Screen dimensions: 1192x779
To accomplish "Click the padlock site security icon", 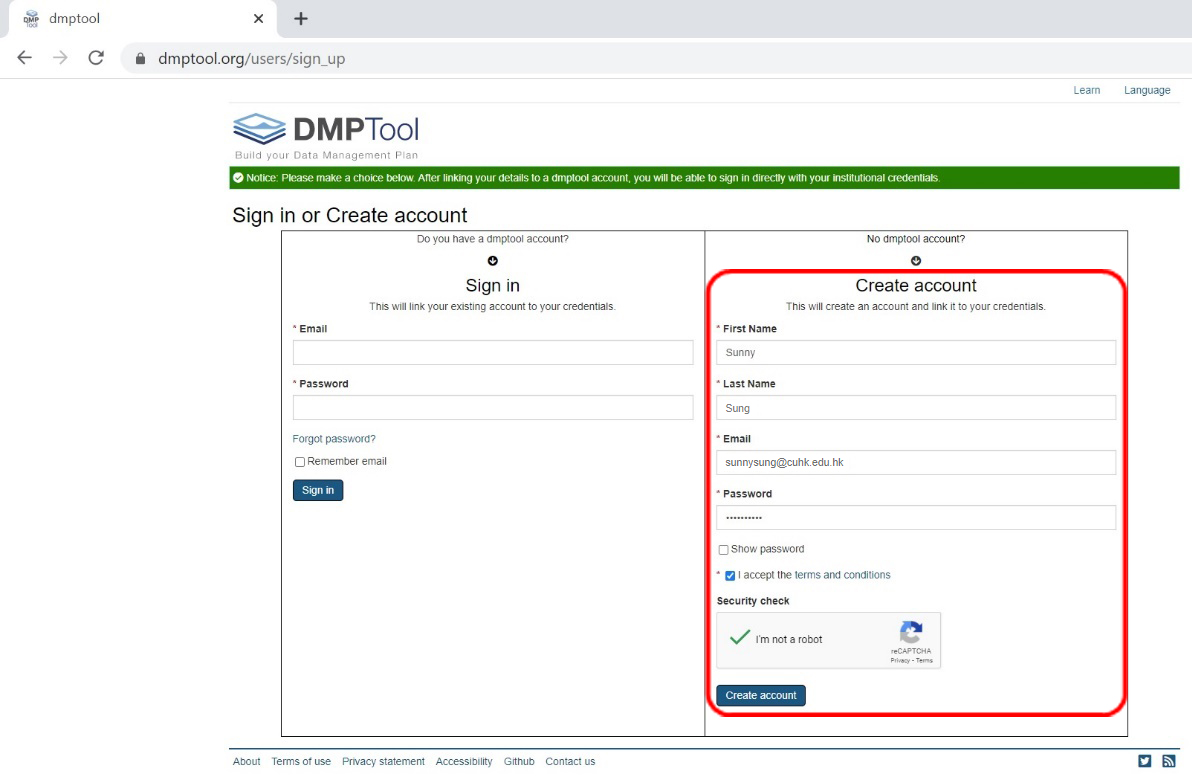I will pos(140,59).
